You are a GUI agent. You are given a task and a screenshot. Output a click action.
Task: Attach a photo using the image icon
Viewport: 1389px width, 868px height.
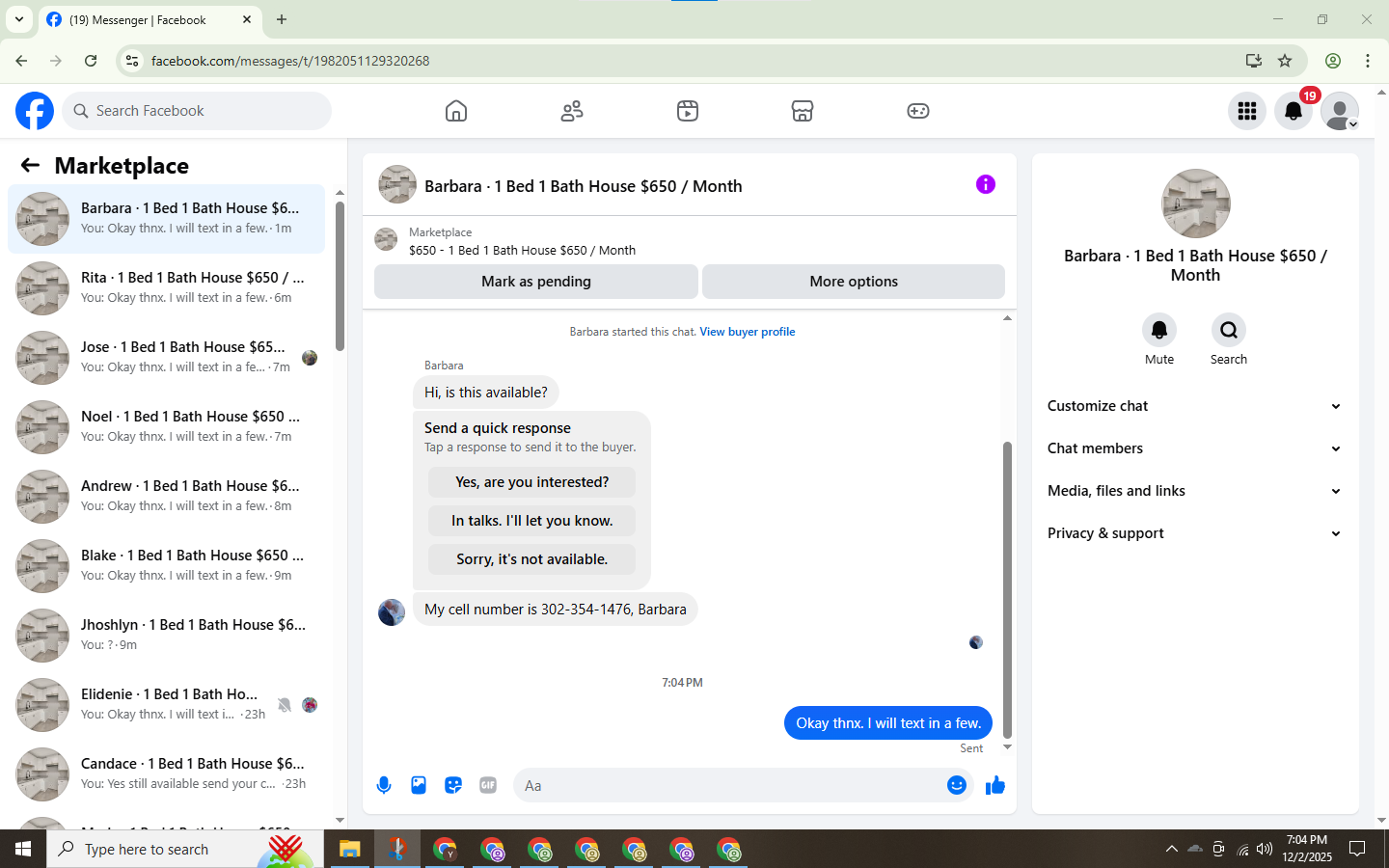(x=419, y=785)
